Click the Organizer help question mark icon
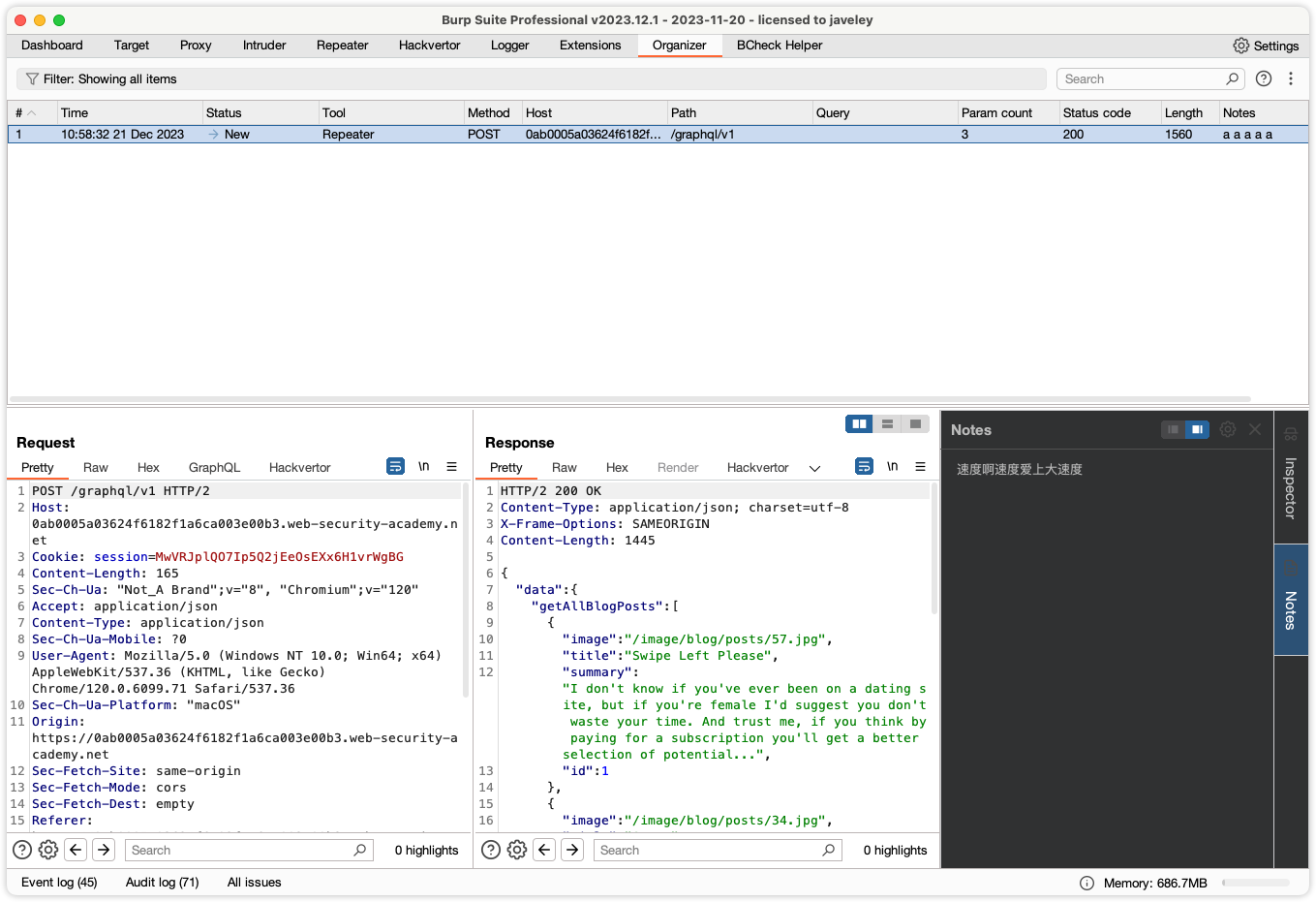Image resolution: width=1316 pixels, height=902 pixels. click(x=1264, y=79)
